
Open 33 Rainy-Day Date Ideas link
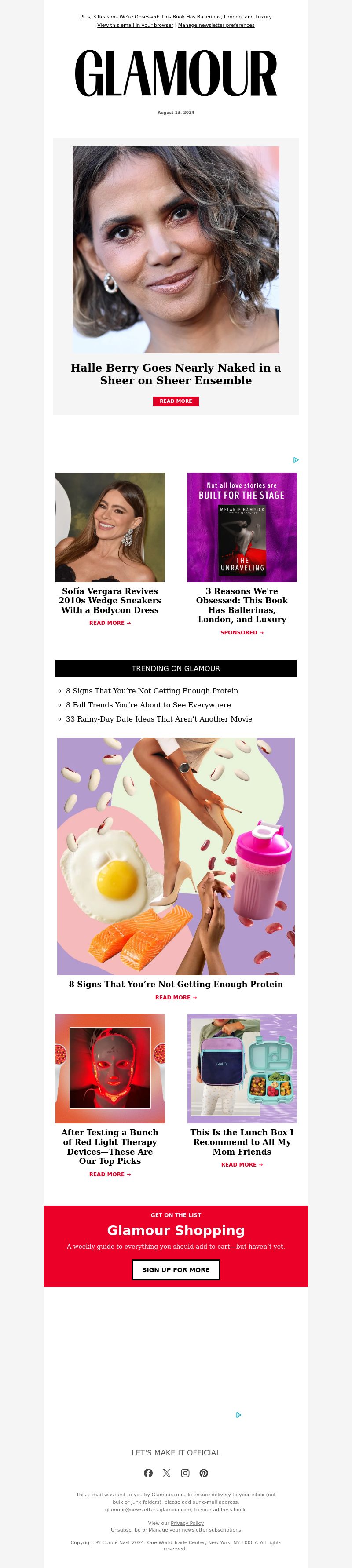(x=159, y=719)
